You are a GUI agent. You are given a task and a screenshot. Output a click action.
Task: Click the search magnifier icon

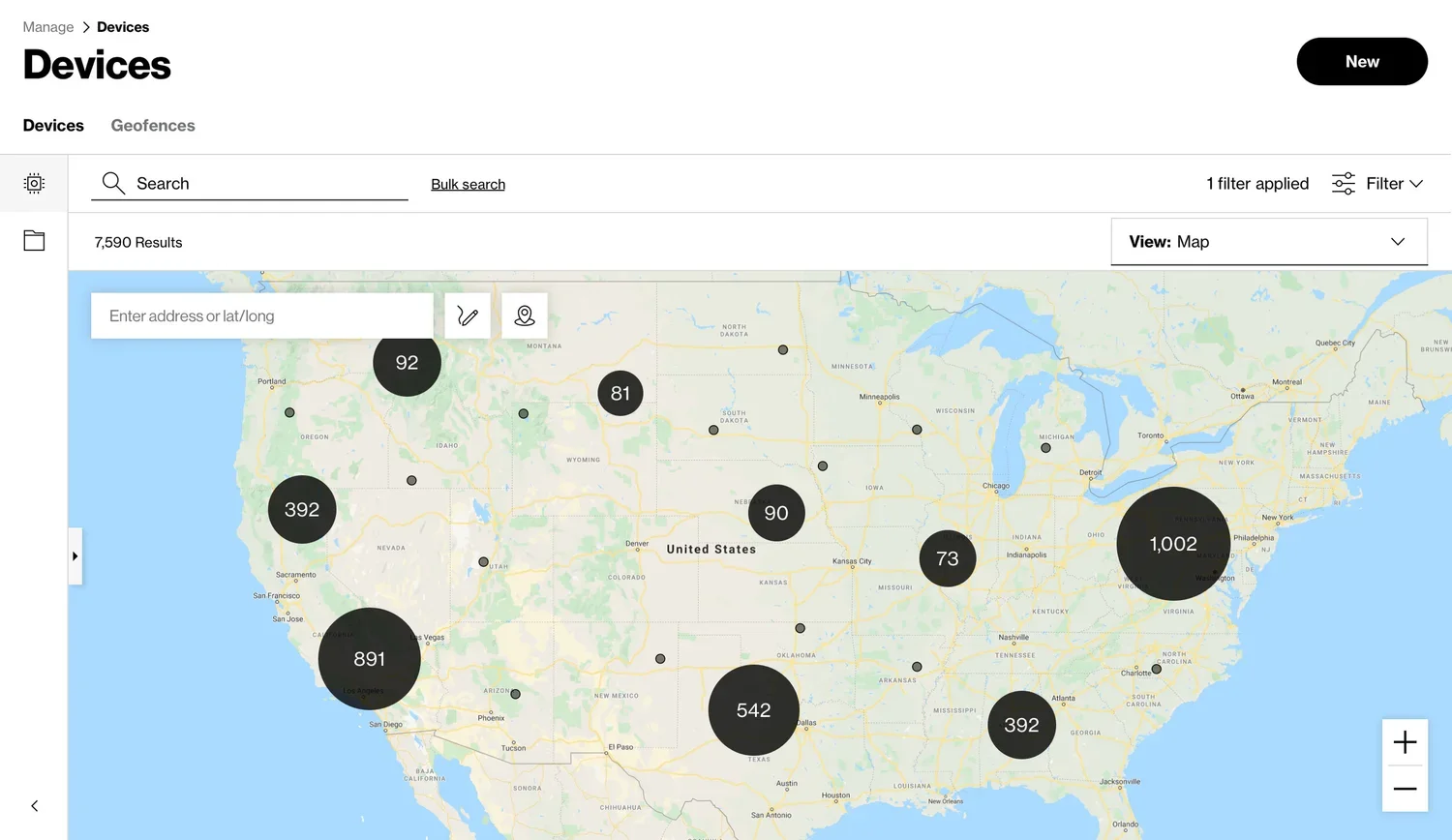coord(112,183)
